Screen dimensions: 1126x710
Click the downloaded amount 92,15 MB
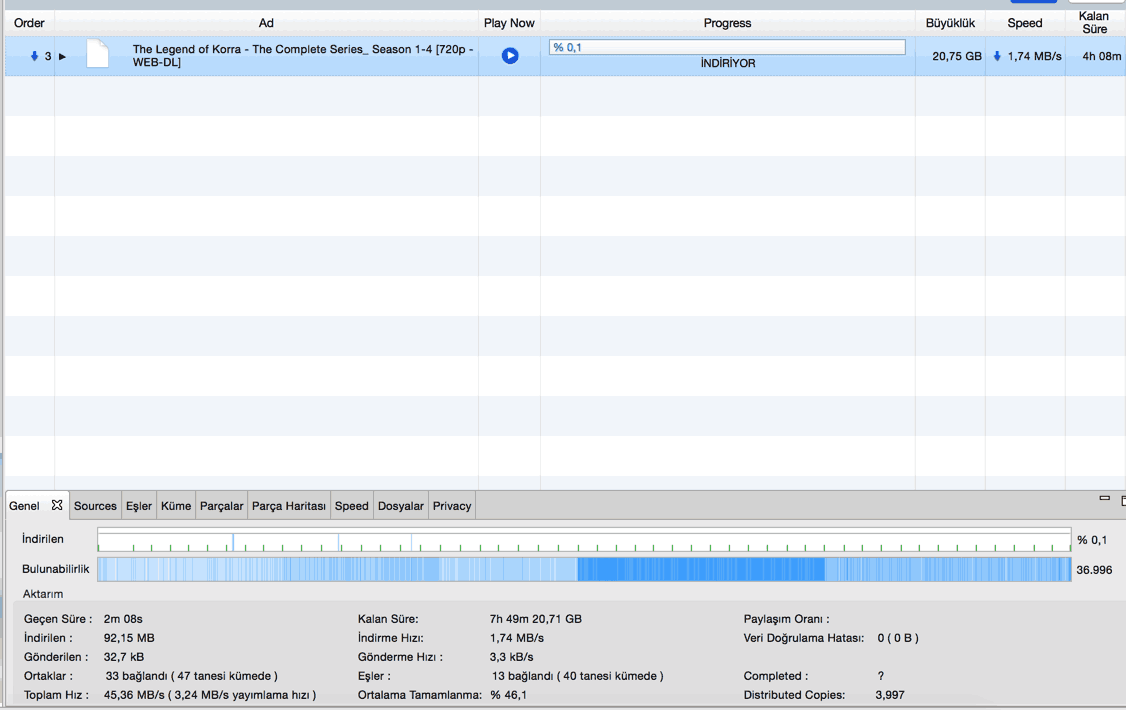point(129,637)
